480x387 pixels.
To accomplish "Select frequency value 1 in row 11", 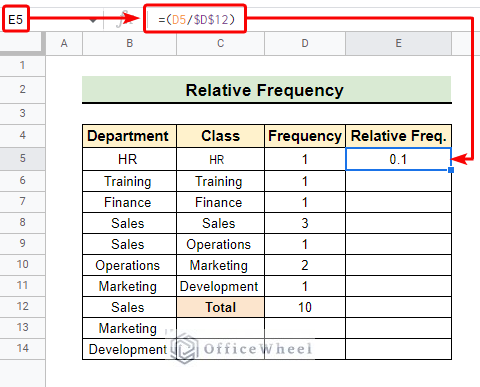I will 305,286.
